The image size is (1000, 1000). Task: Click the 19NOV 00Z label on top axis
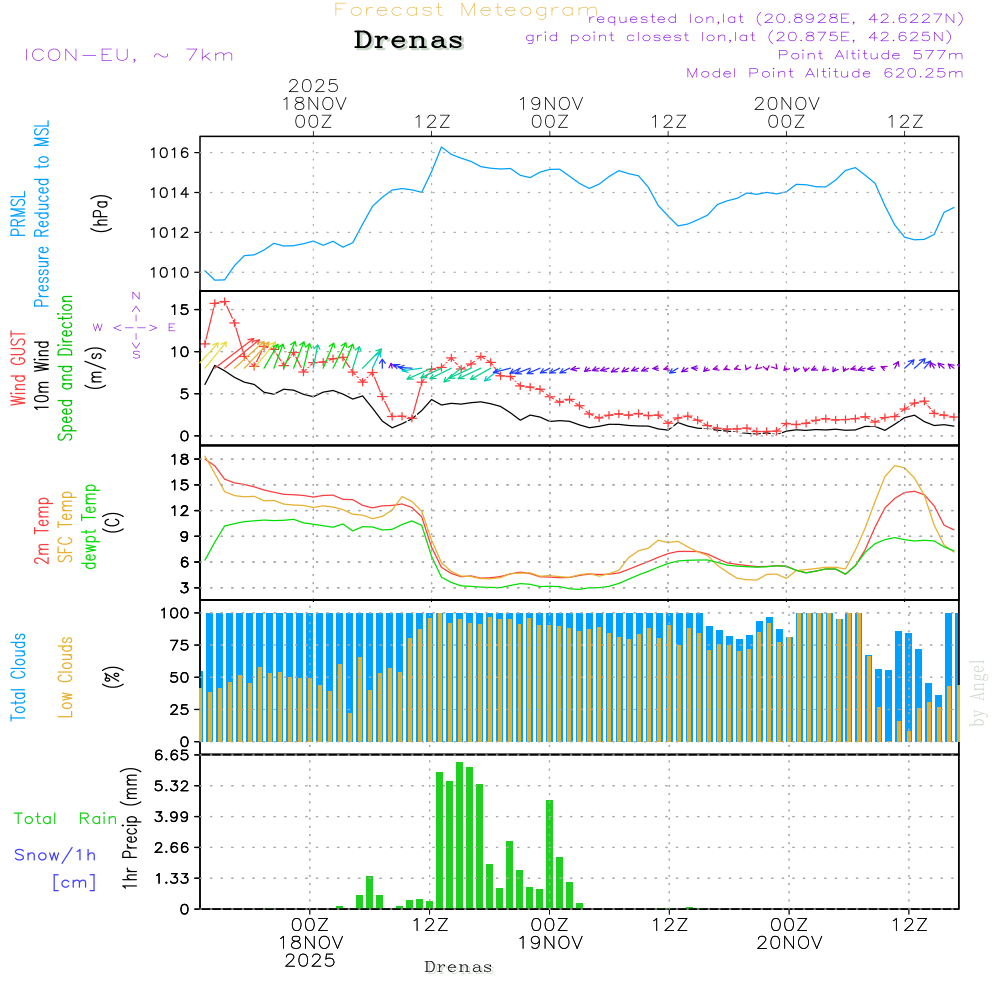coord(550,112)
